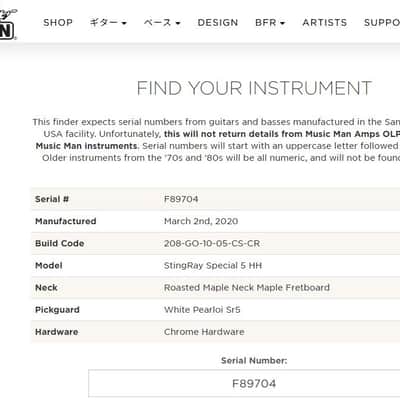The height and width of the screenshot is (400, 400).
Task: Select the bold Music Man instruments text
Action: 86,146
